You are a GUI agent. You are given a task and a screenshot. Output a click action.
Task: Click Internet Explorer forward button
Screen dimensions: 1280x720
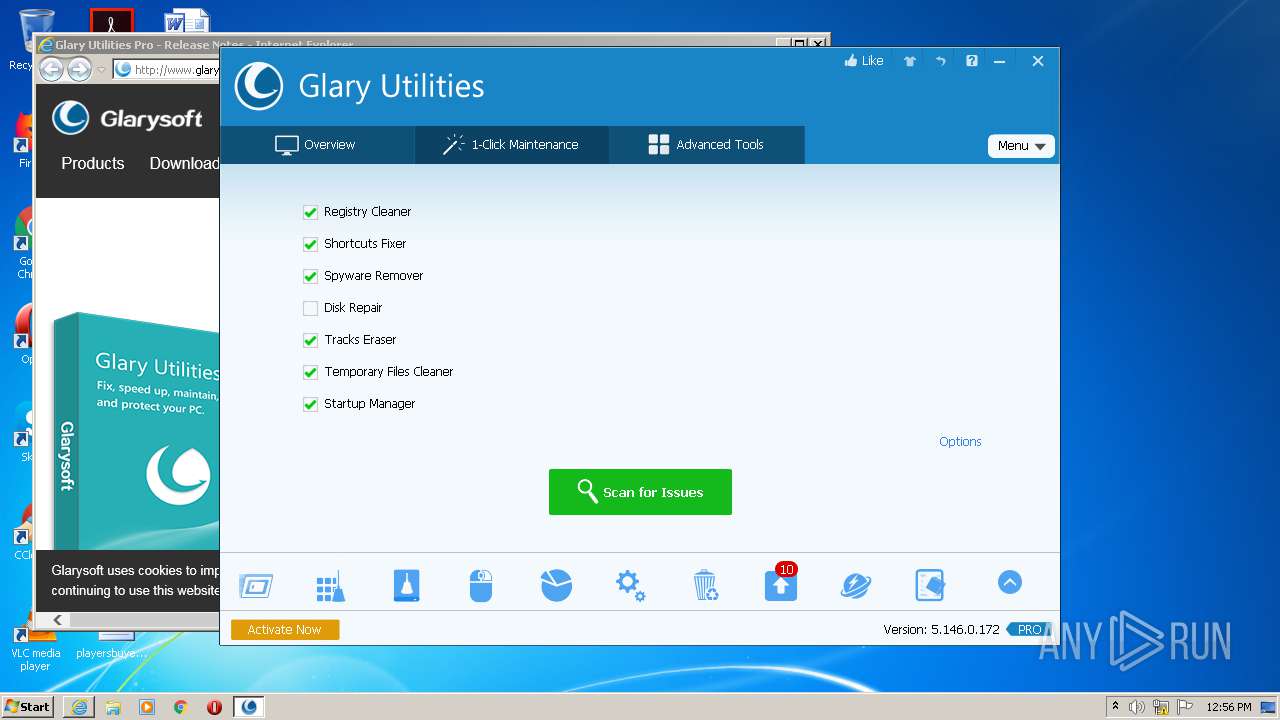tap(79, 69)
